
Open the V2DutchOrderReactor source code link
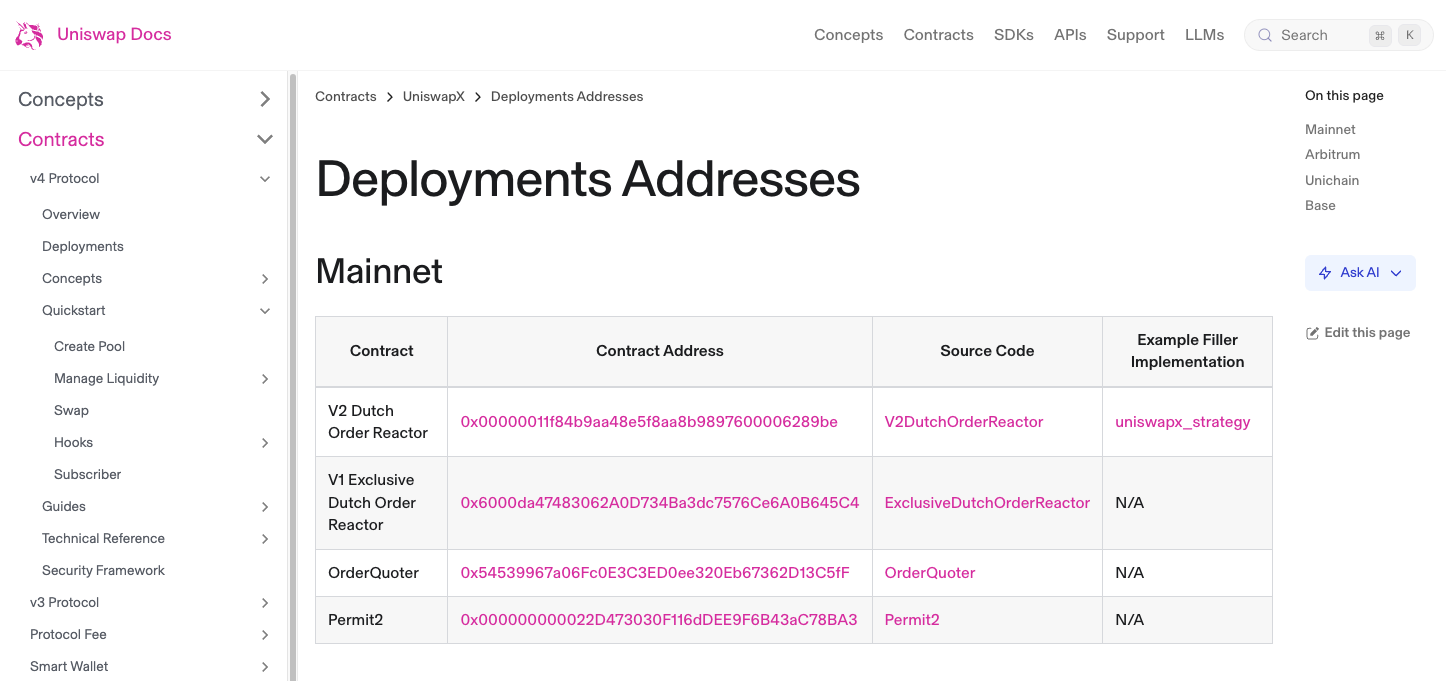pyautogui.click(x=963, y=421)
